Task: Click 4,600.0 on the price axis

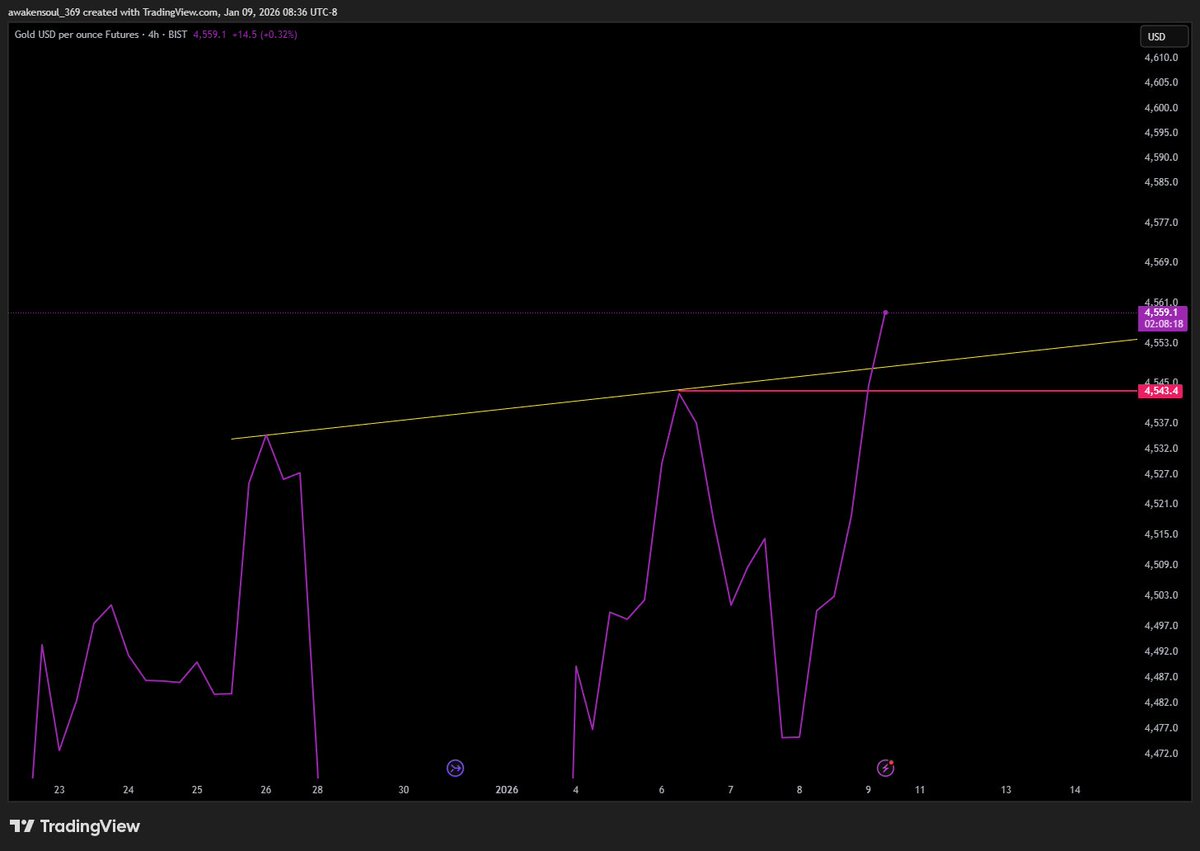Action: [1163, 108]
